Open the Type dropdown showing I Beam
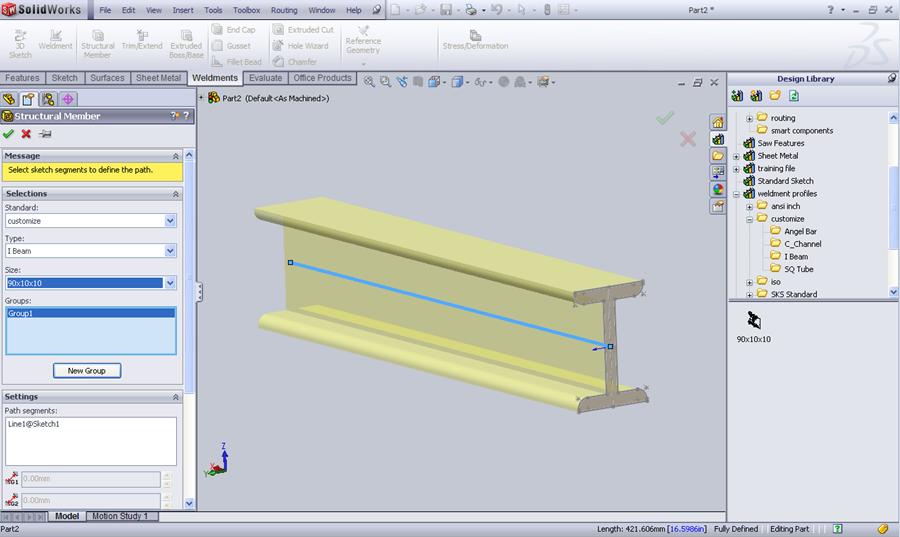This screenshot has height=537, width=900. (170, 251)
